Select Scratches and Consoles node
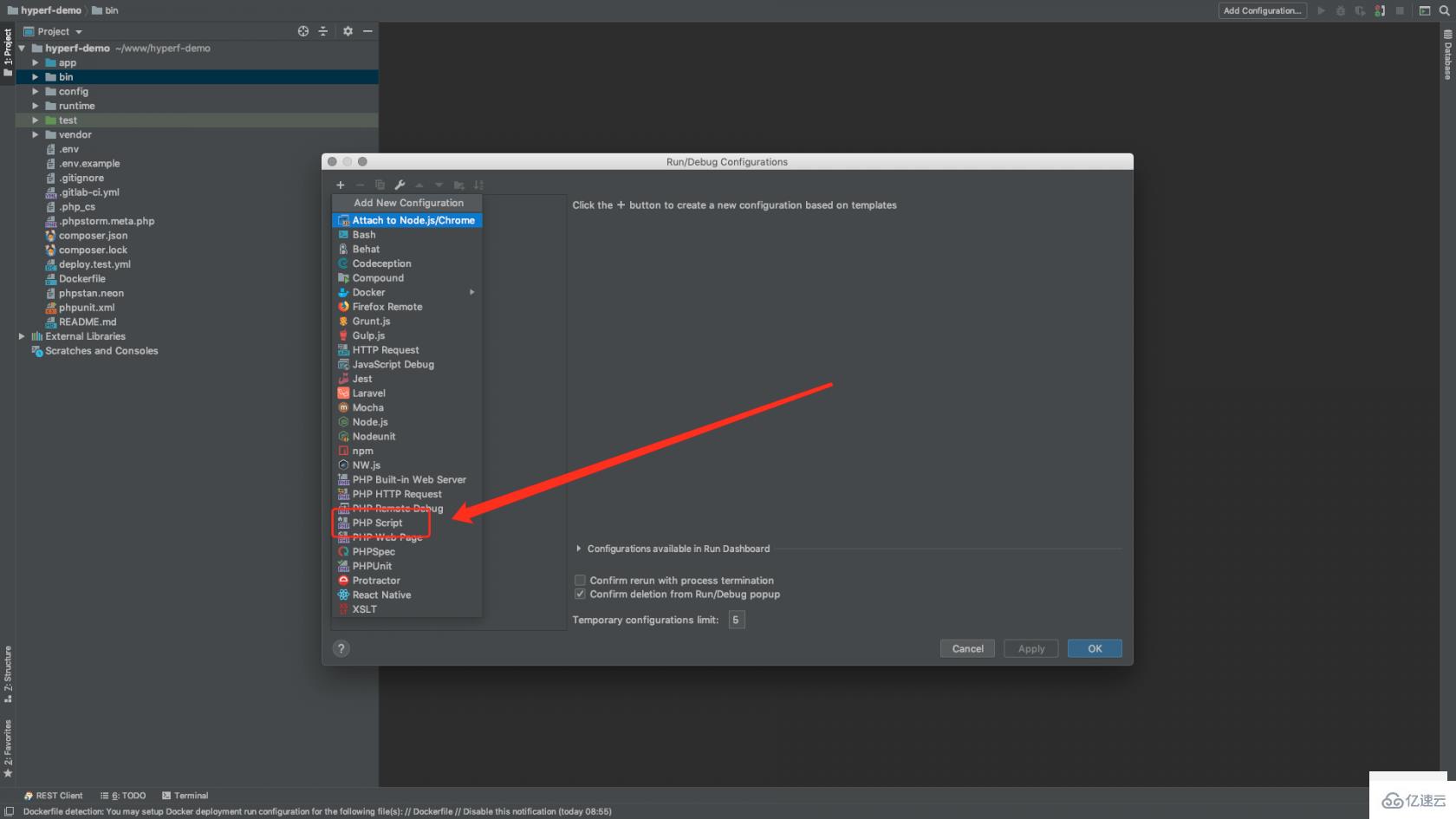This screenshot has width=1456, height=819. [101, 351]
